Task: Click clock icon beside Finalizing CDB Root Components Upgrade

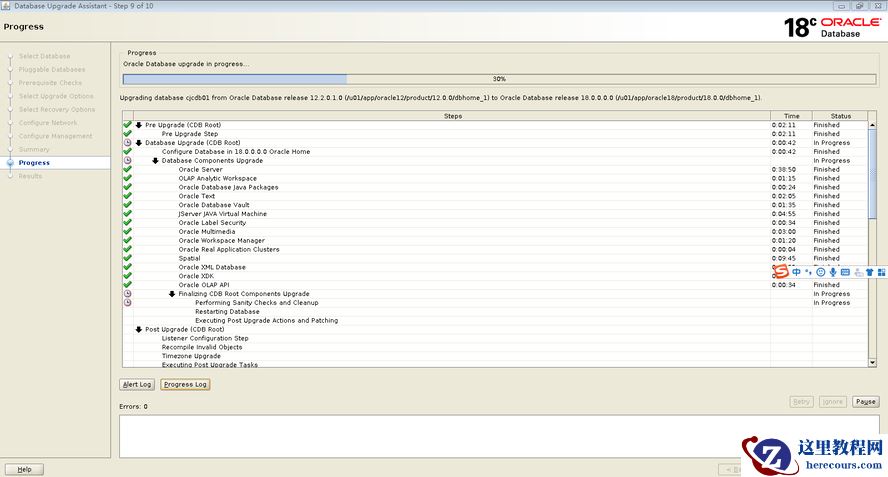Action: pyautogui.click(x=127, y=293)
